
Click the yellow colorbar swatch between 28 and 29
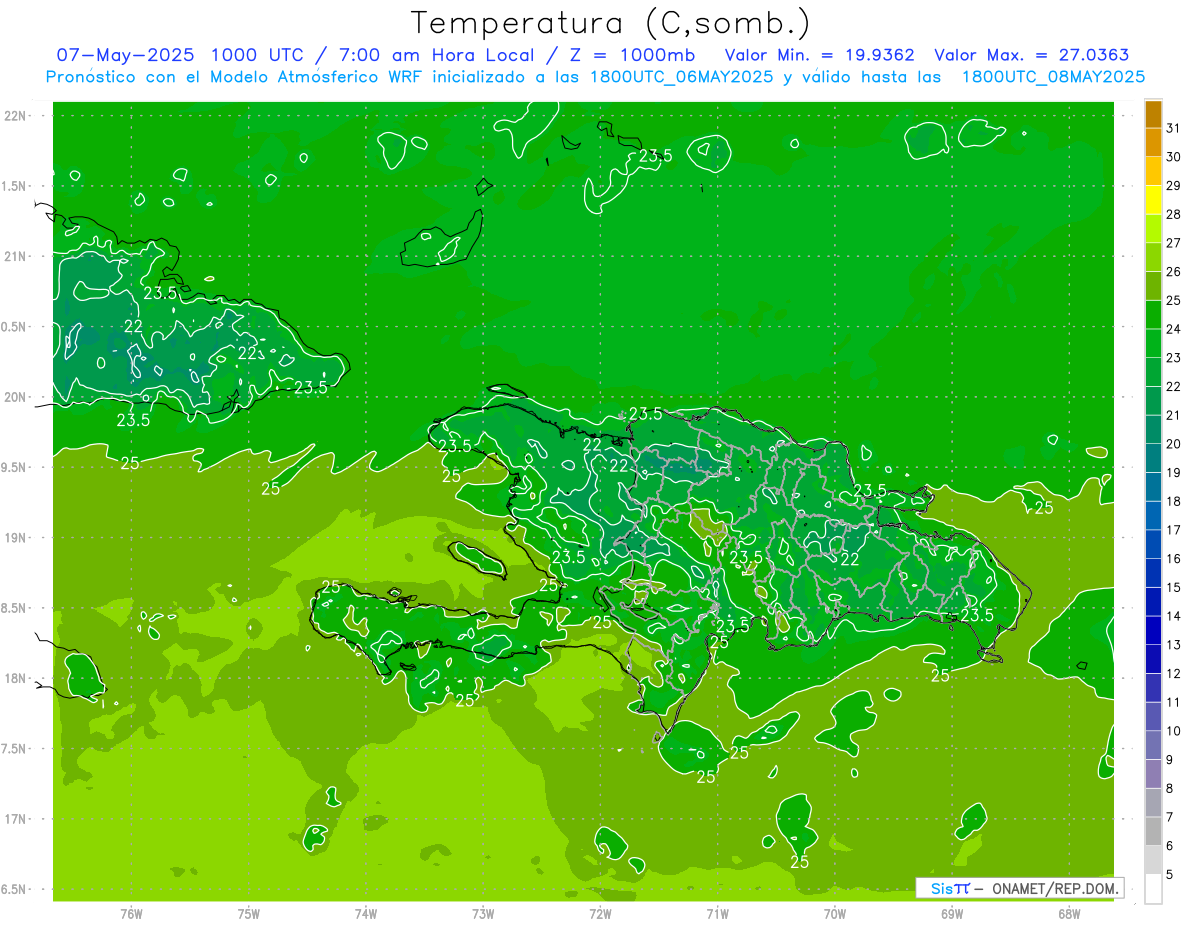1153,200
